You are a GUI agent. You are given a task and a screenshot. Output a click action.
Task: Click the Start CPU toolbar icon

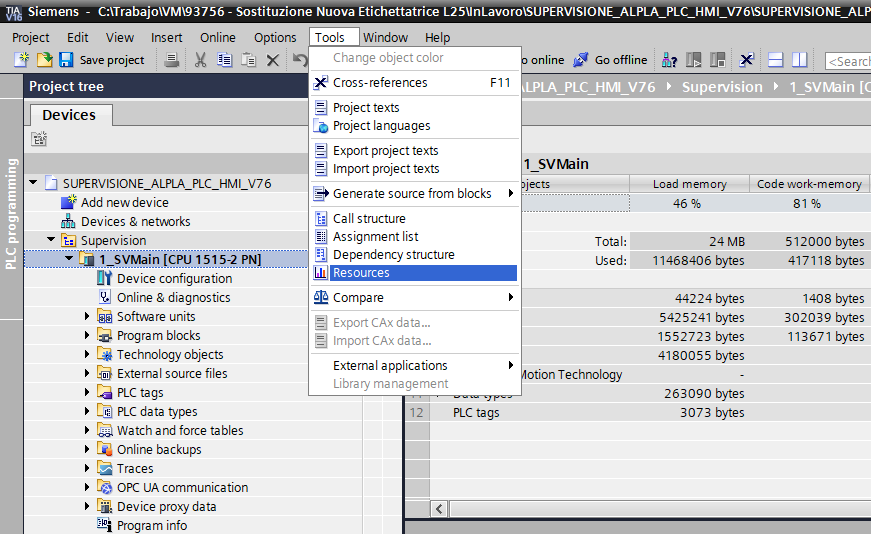[x=693, y=59]
